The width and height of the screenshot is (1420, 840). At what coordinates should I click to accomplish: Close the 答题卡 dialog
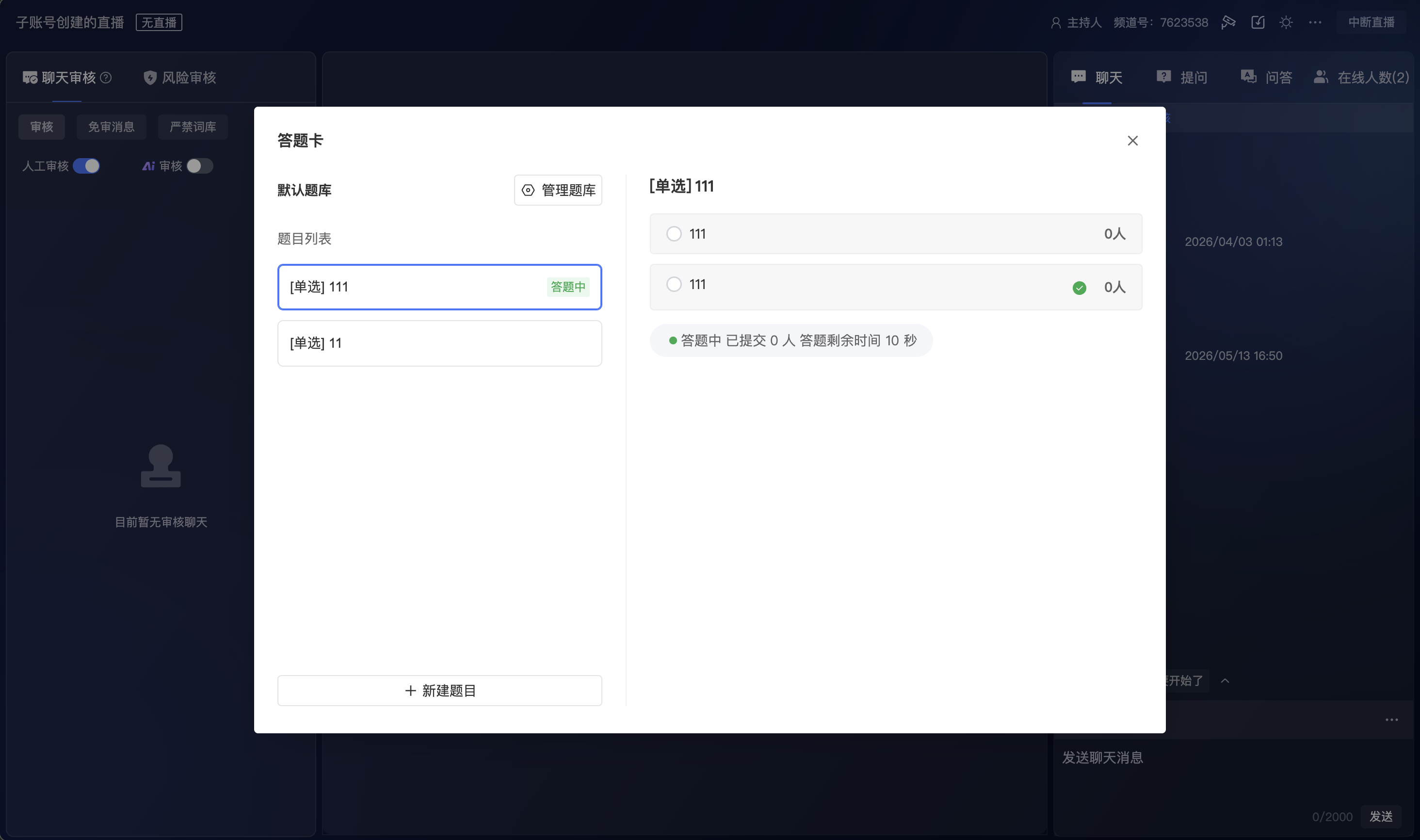point(1132,140)
